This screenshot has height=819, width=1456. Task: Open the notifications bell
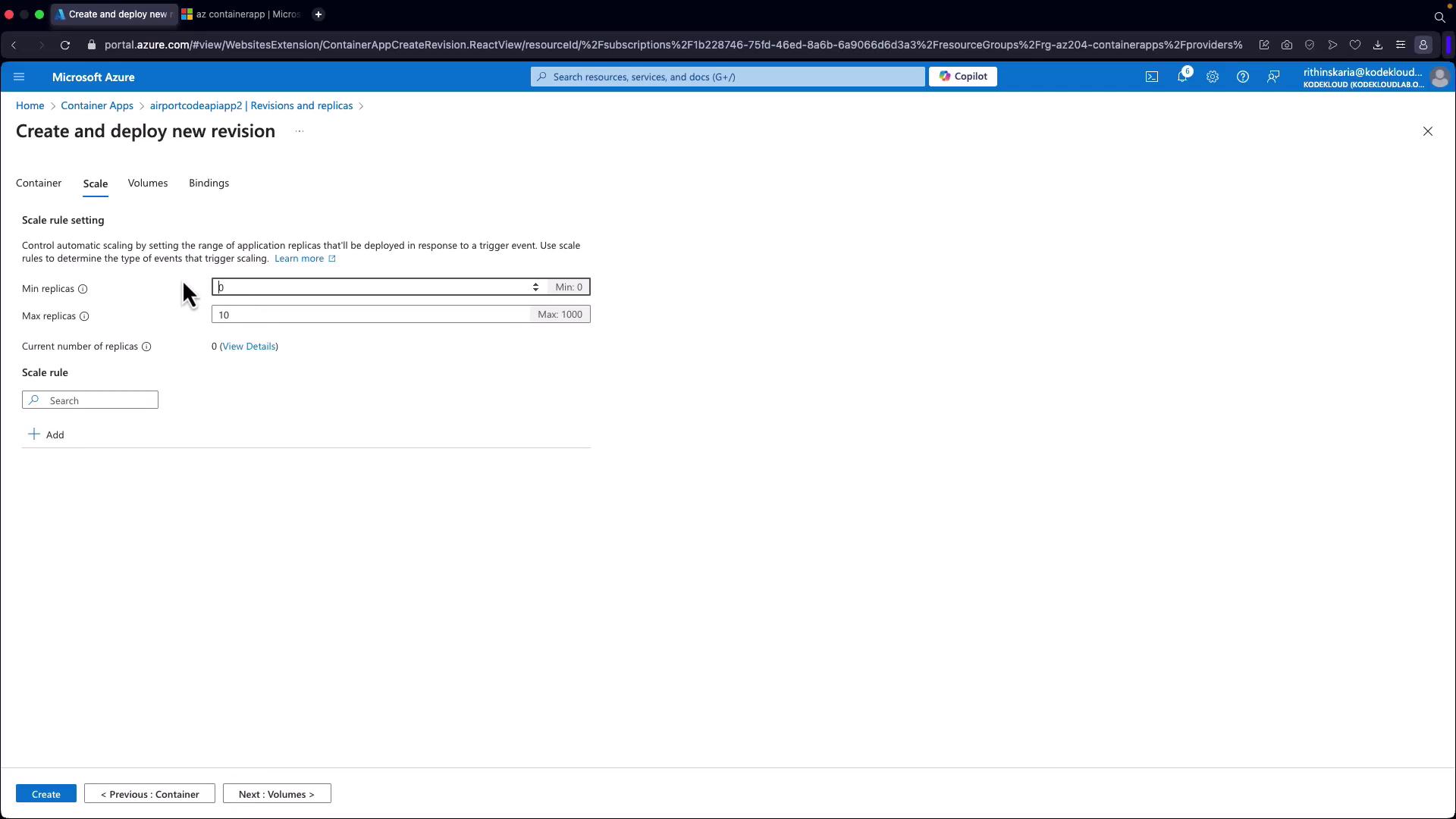pyautogui.click(x=1182, y=77)
